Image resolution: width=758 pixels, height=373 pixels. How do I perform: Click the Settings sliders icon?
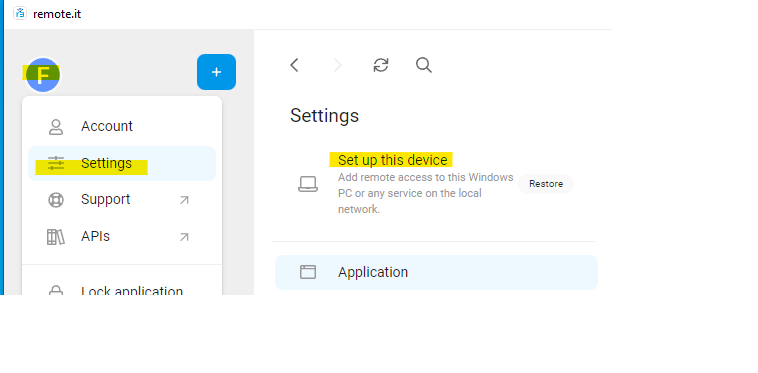tap(56, 163)
